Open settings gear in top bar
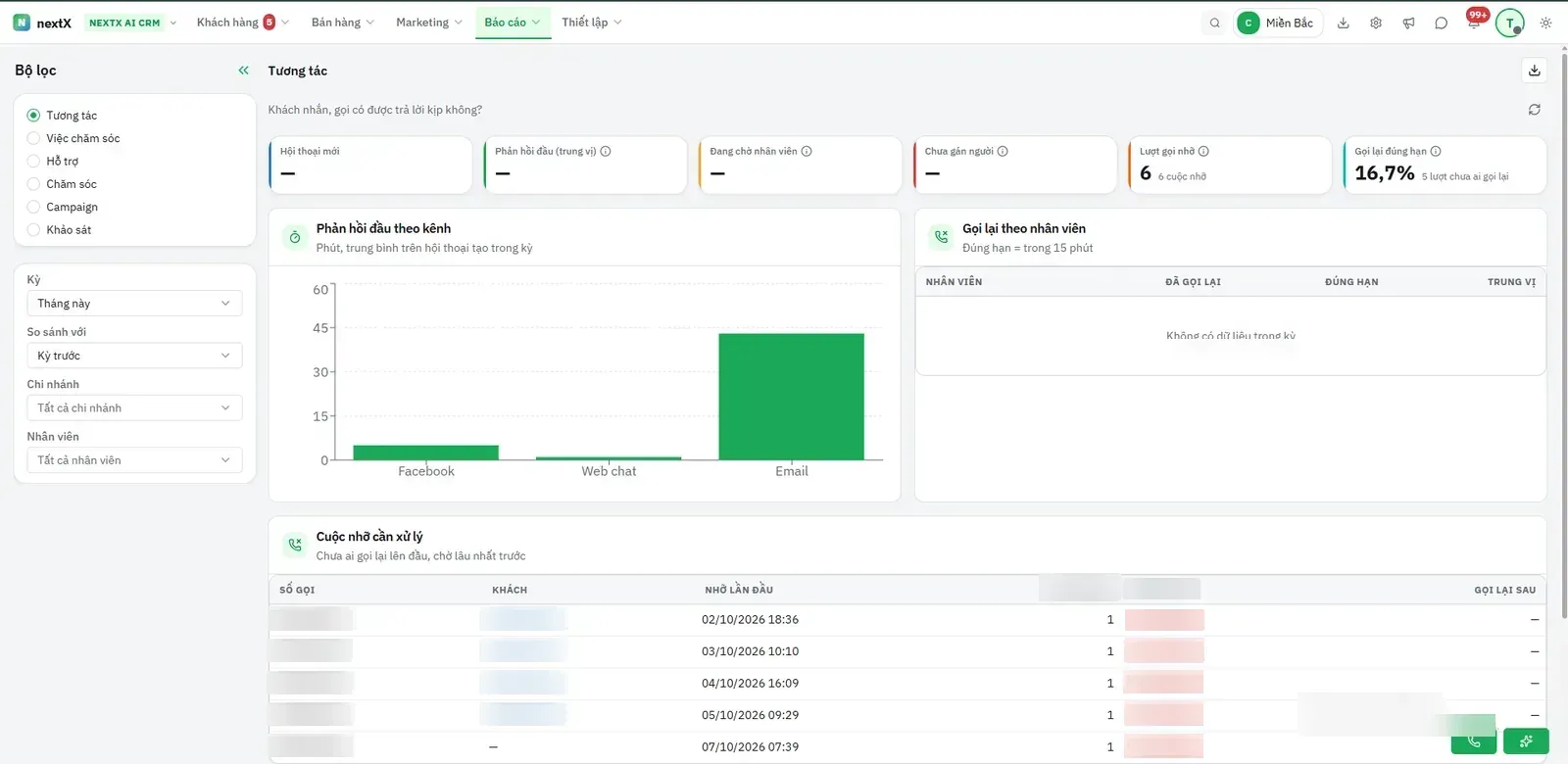1568x764 pixels. [x=1376, y=23]
